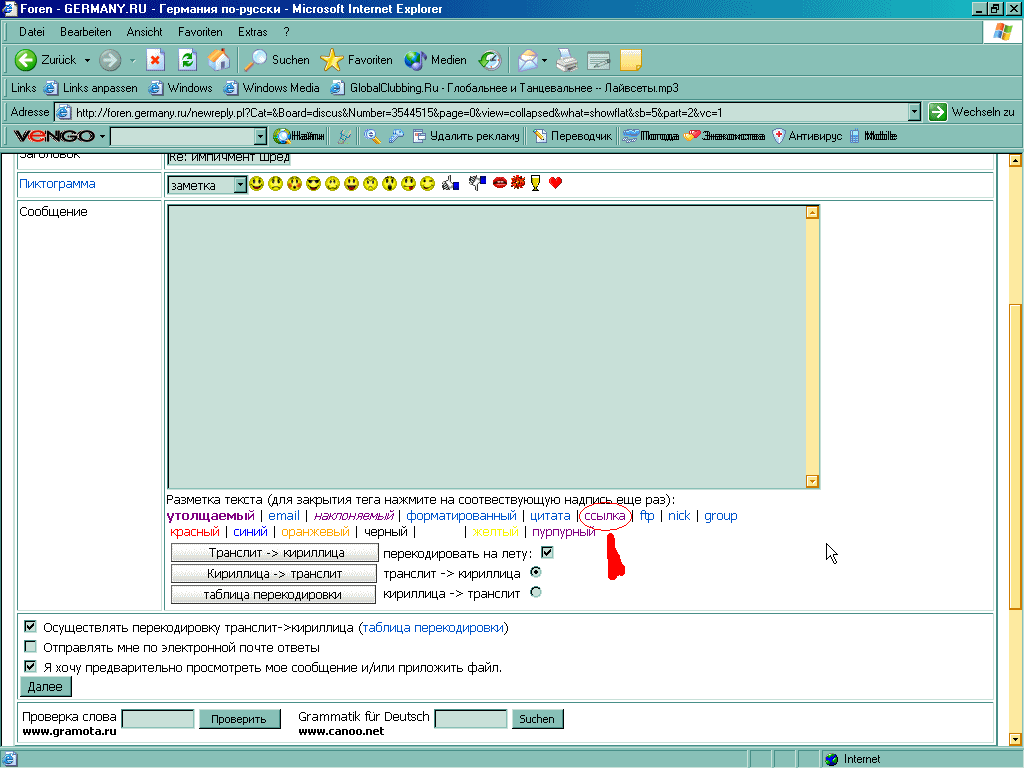
Task: Click Антивирус shield in Vengo toolbar
Action: 807,136
